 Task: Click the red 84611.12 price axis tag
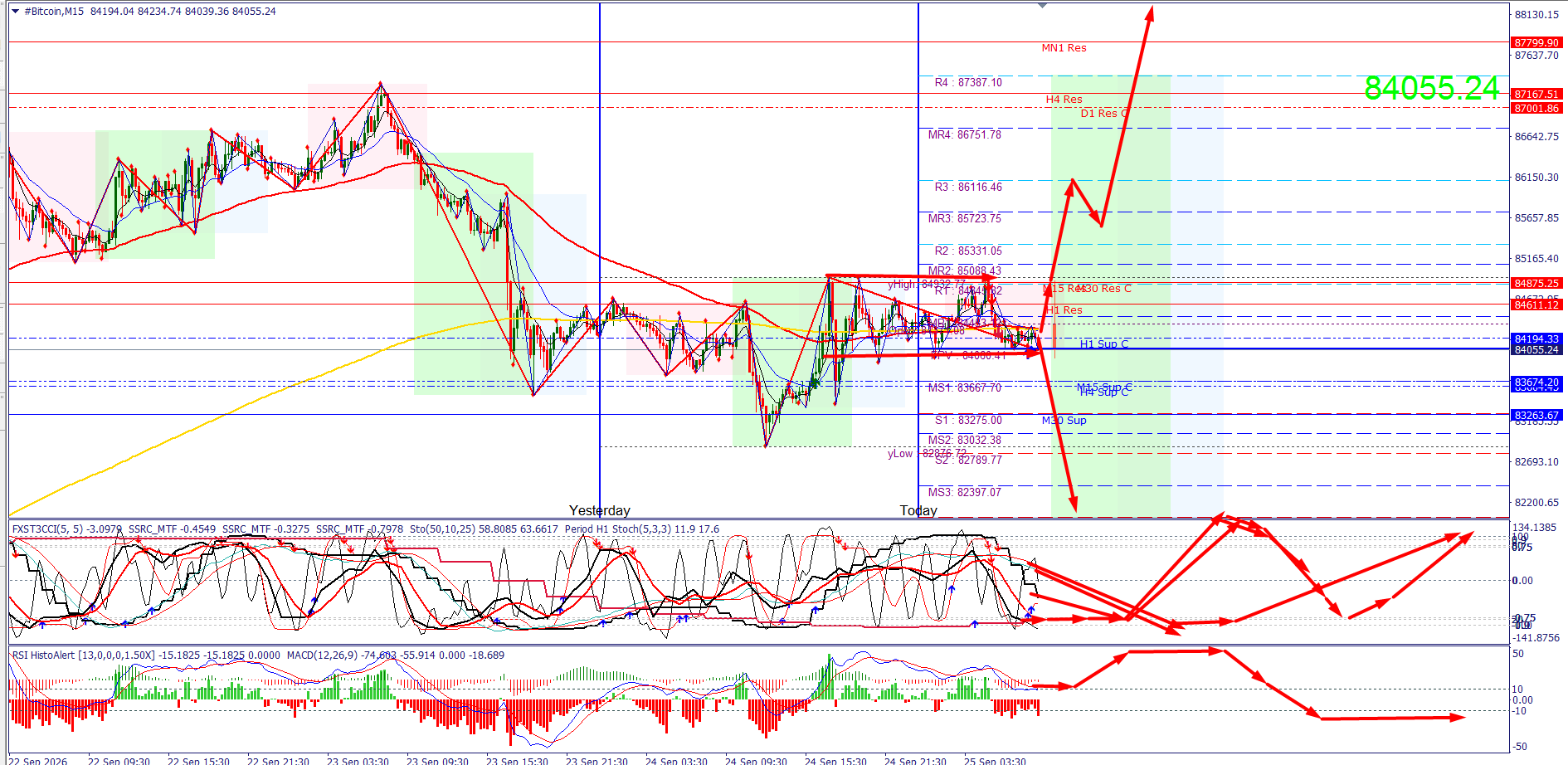tap(1536, 305)
